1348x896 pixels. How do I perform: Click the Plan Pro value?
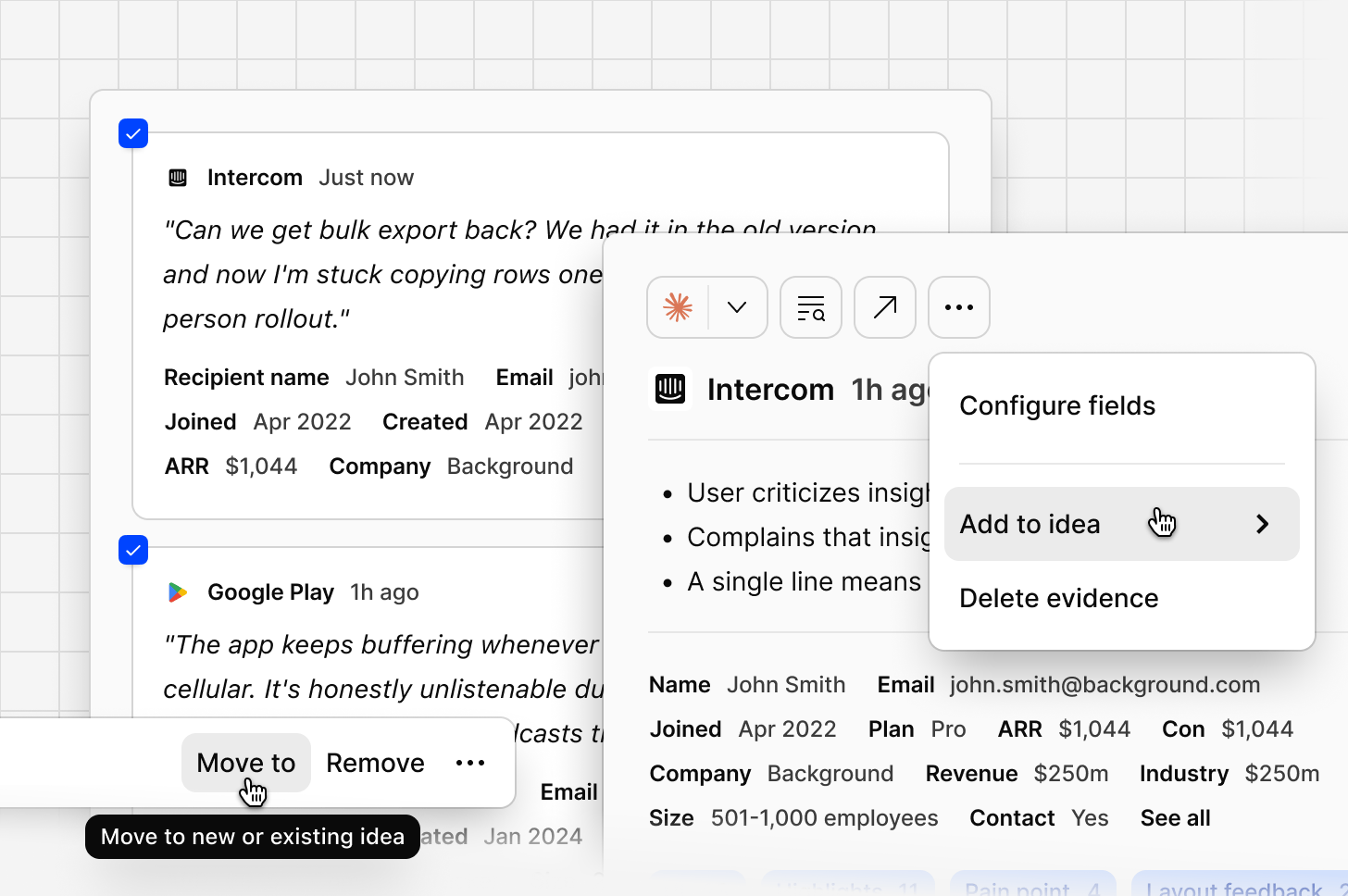948,729
